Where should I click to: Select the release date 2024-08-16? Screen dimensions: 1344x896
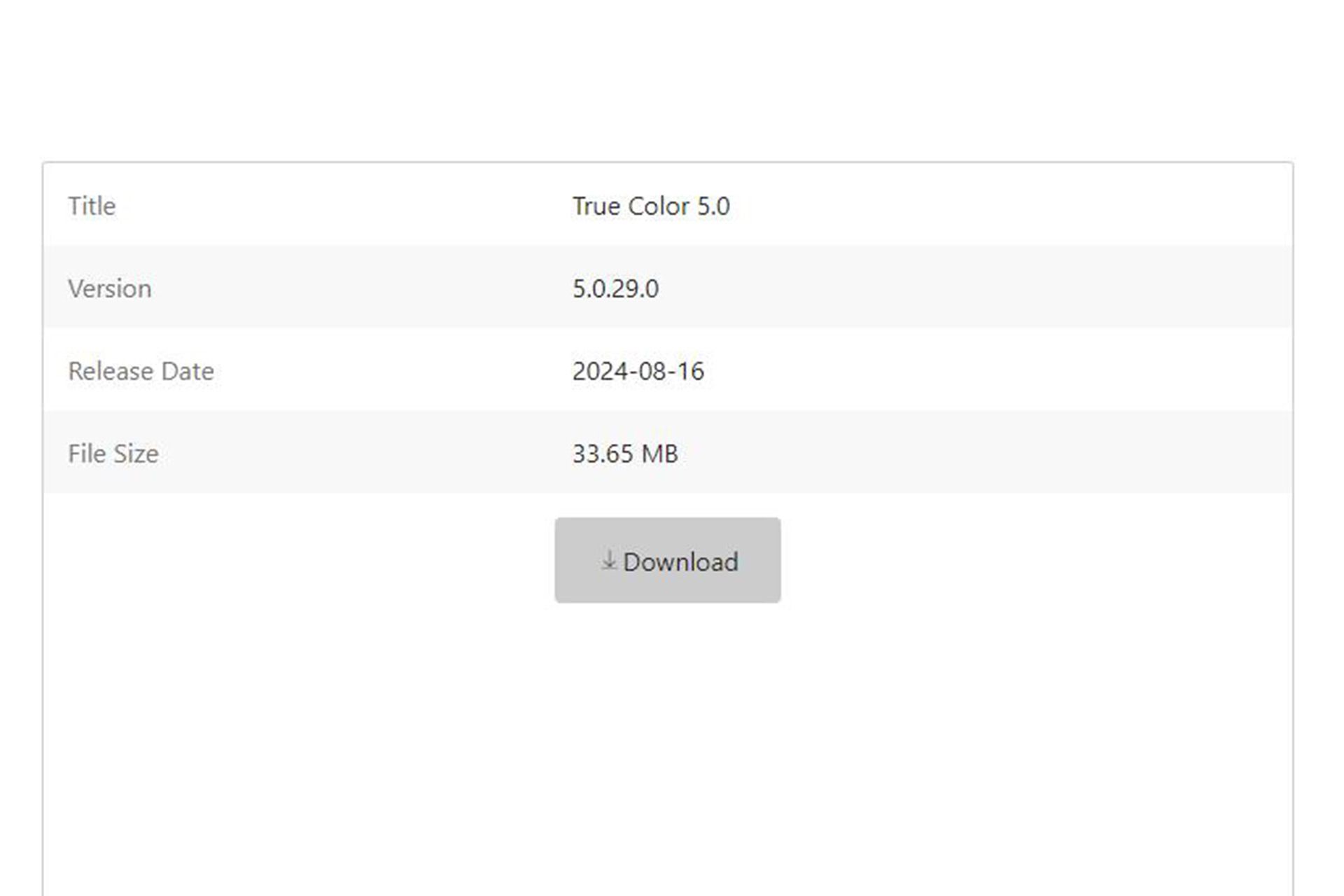point(638,372)
